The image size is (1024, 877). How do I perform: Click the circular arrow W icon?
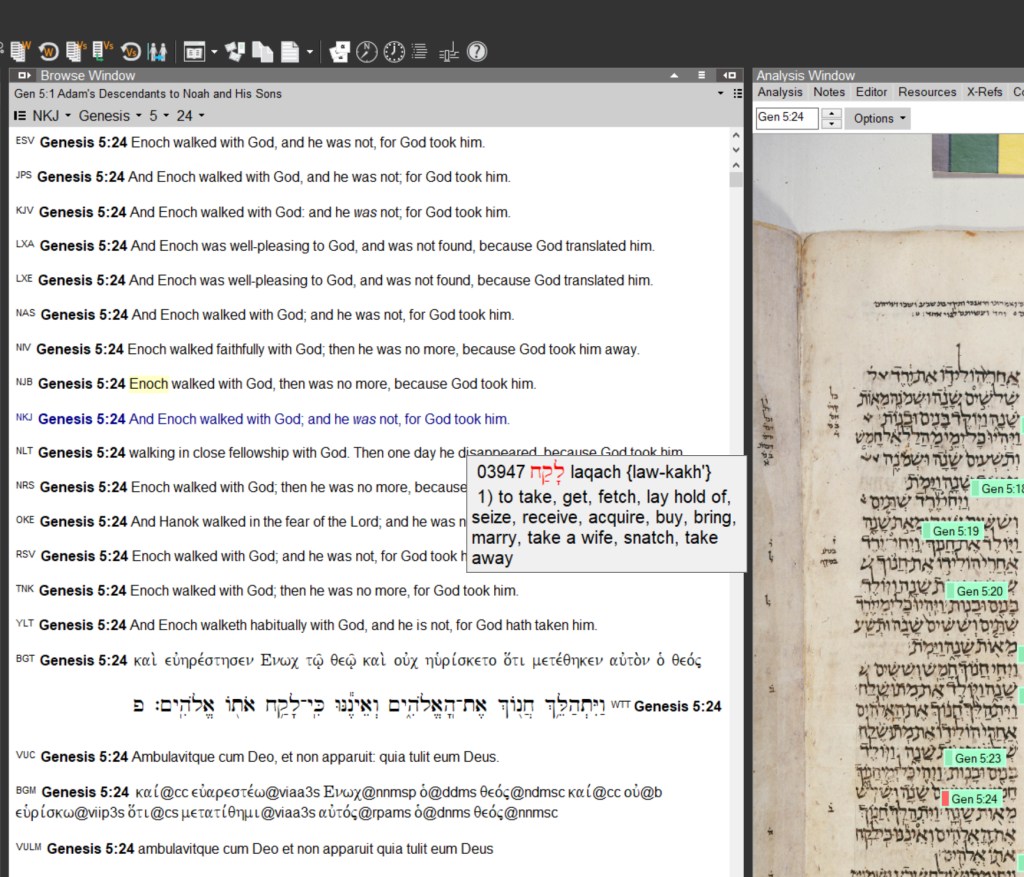pos(47,51)
